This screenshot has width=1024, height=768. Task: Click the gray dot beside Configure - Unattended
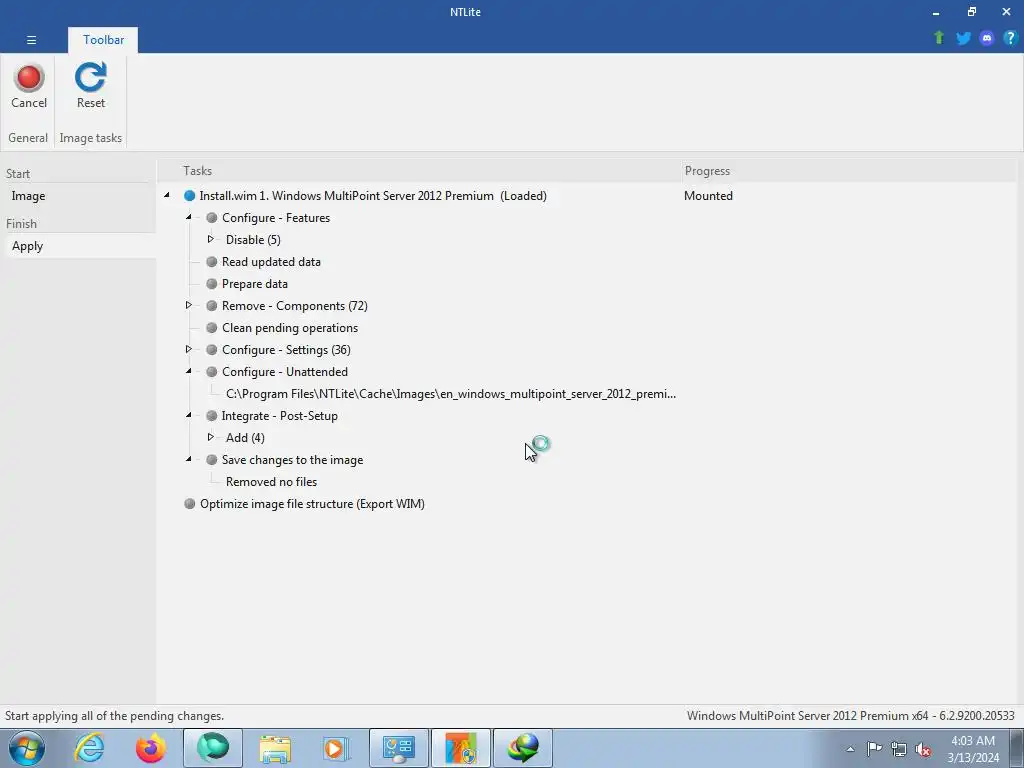pos(212,372)
